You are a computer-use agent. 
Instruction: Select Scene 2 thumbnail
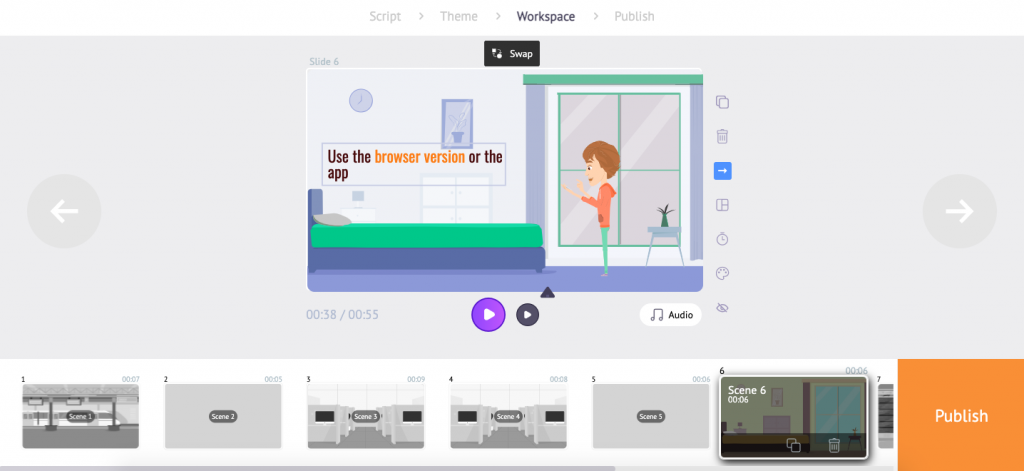tap(223, 416)
